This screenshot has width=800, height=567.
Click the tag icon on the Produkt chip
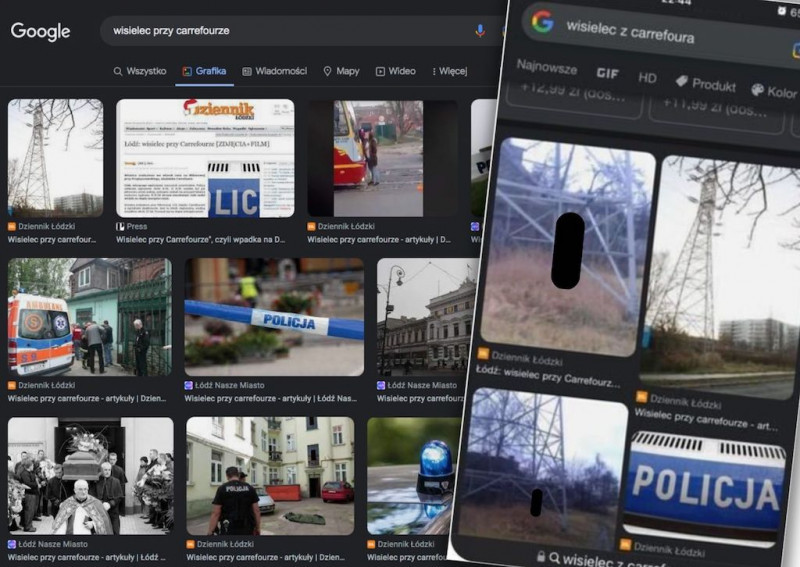(x=681, y=81)
